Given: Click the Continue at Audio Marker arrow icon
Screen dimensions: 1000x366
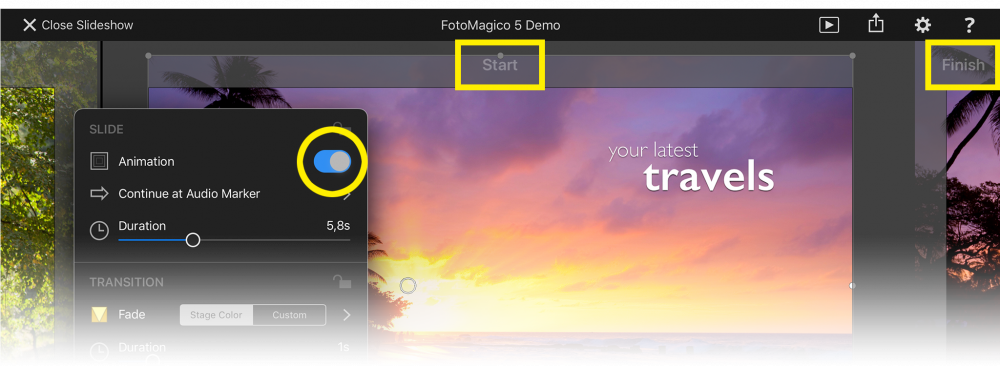Looking at the screenshot, I should tap(99, 193).
